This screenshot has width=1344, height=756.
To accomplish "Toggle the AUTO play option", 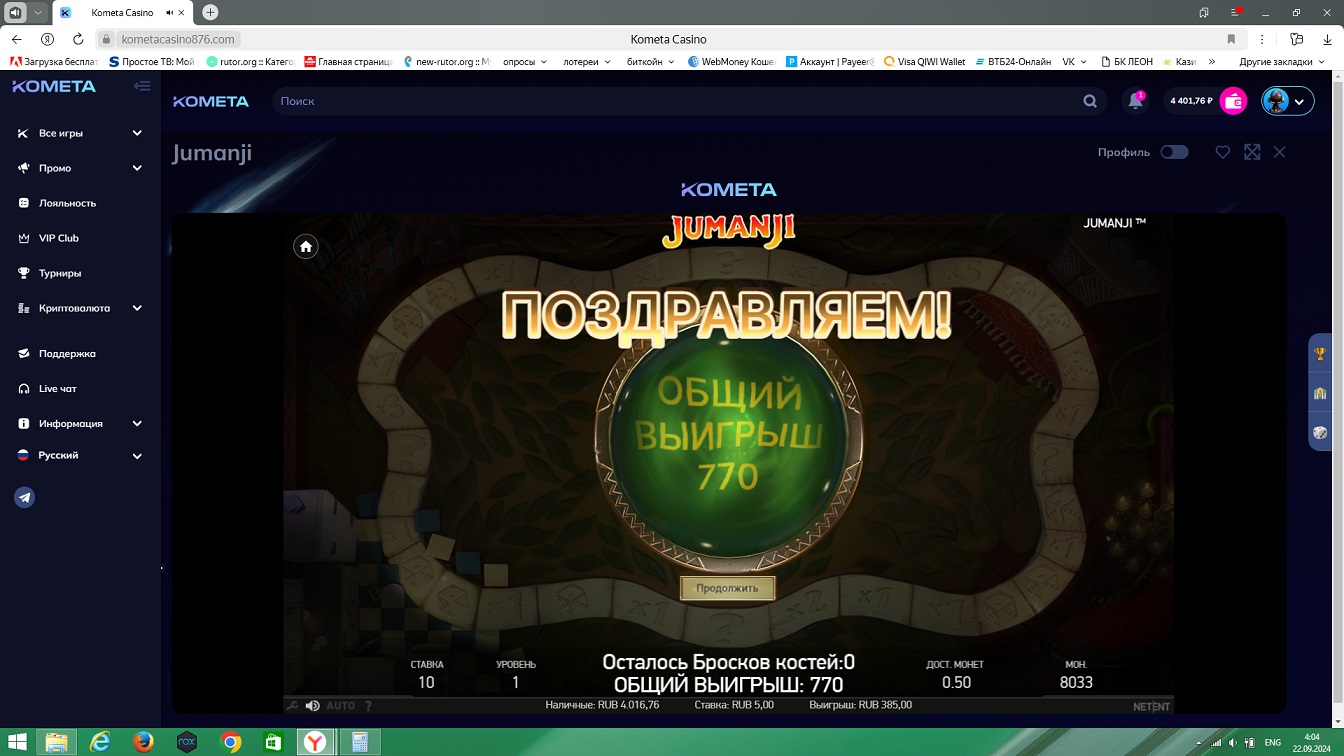I will 341,706.
